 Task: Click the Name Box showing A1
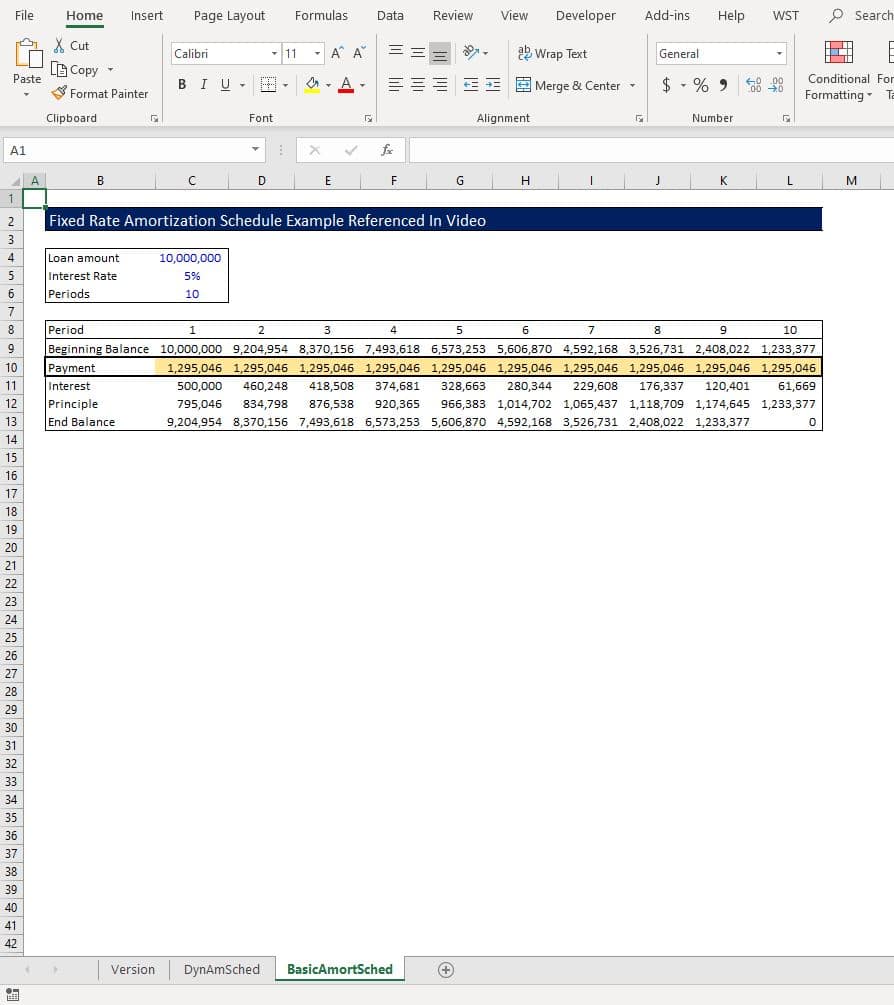(127, 150)
